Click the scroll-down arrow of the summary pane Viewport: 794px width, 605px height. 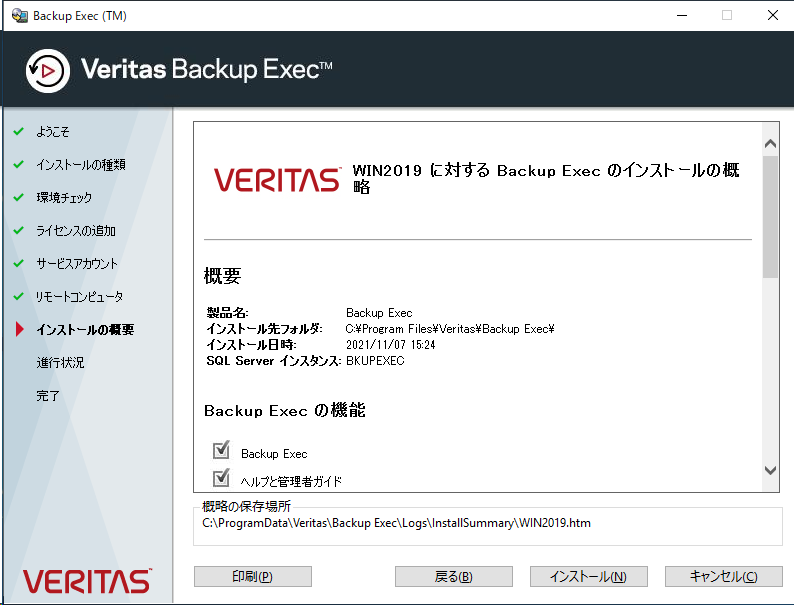pos(770,470)
